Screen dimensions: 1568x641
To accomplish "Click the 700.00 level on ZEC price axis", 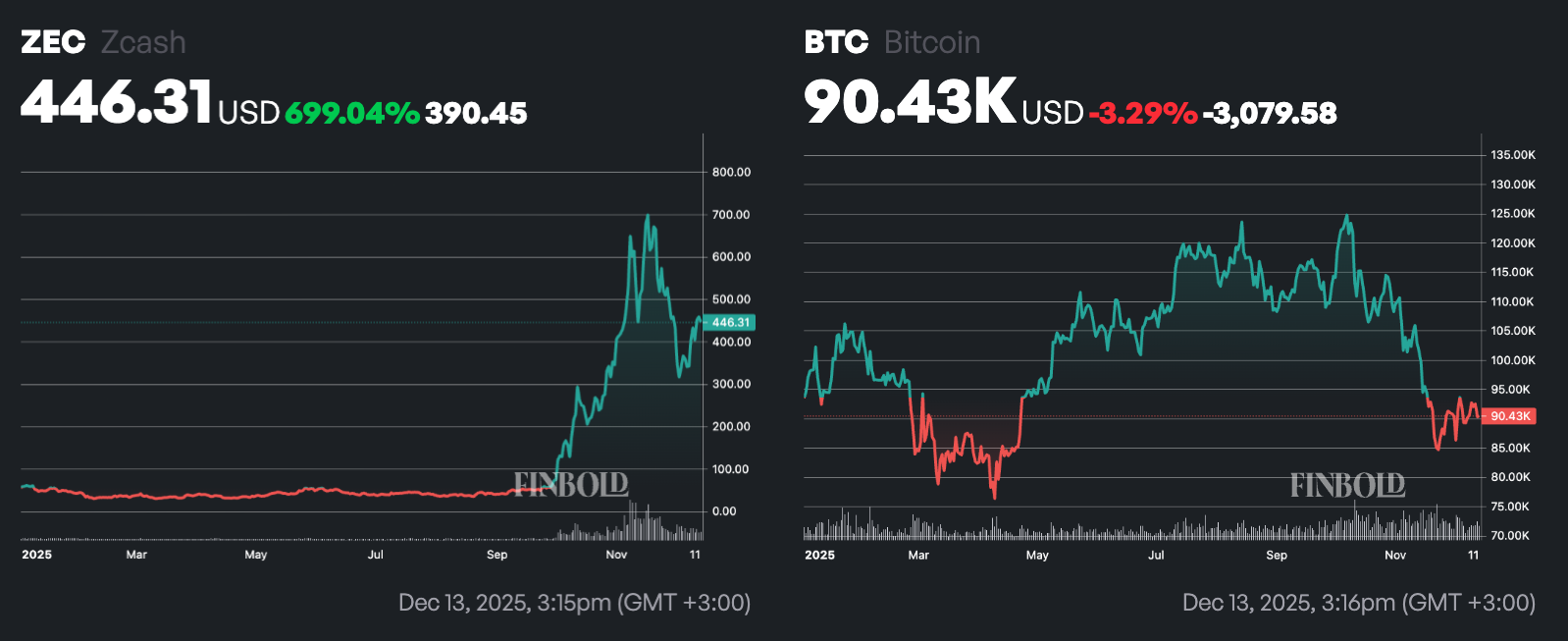I will click(x=731, y=214).
